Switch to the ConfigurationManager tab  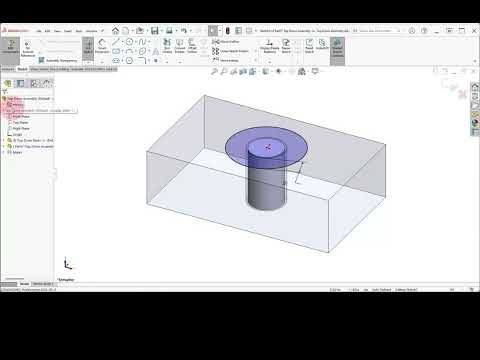(34, 83)
